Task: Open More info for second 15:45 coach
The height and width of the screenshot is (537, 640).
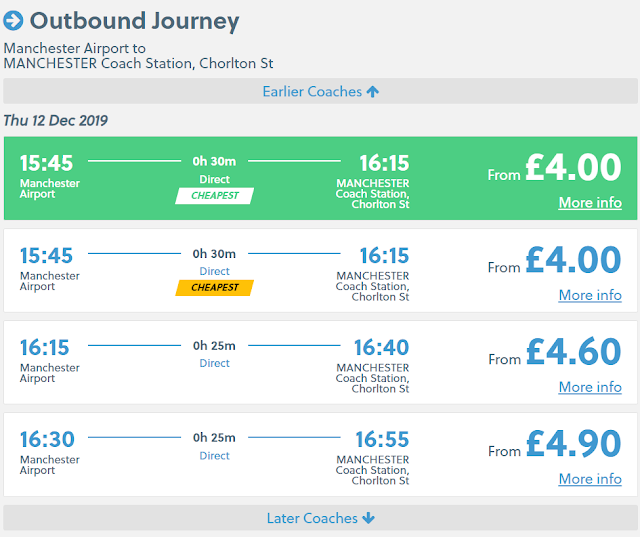Action: coord(590,295)
